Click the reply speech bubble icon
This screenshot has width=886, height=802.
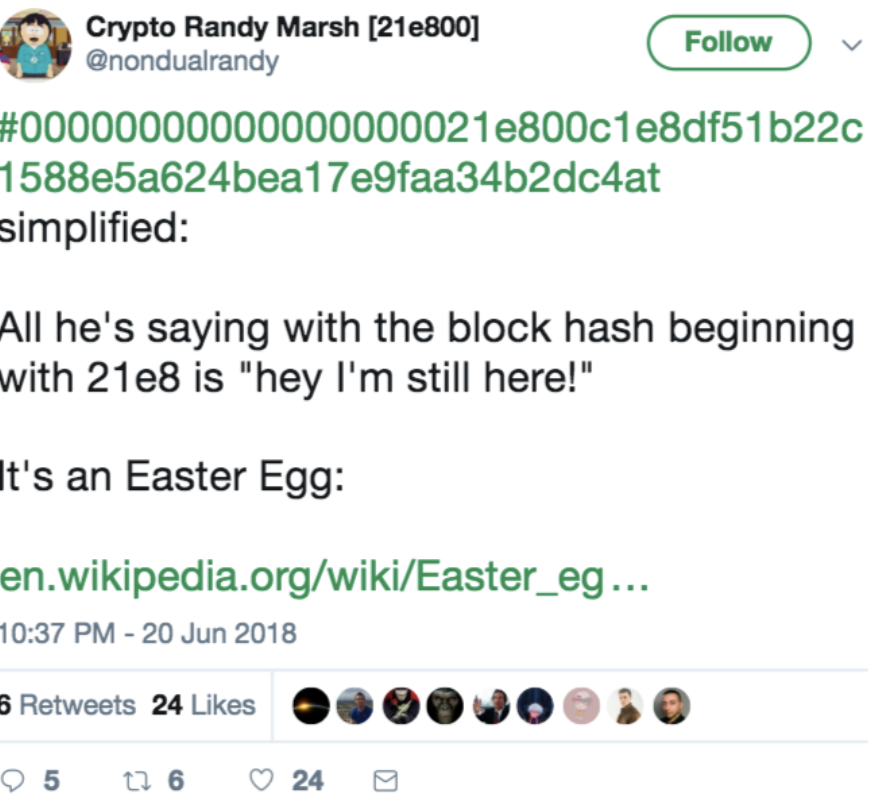(13, 779)
